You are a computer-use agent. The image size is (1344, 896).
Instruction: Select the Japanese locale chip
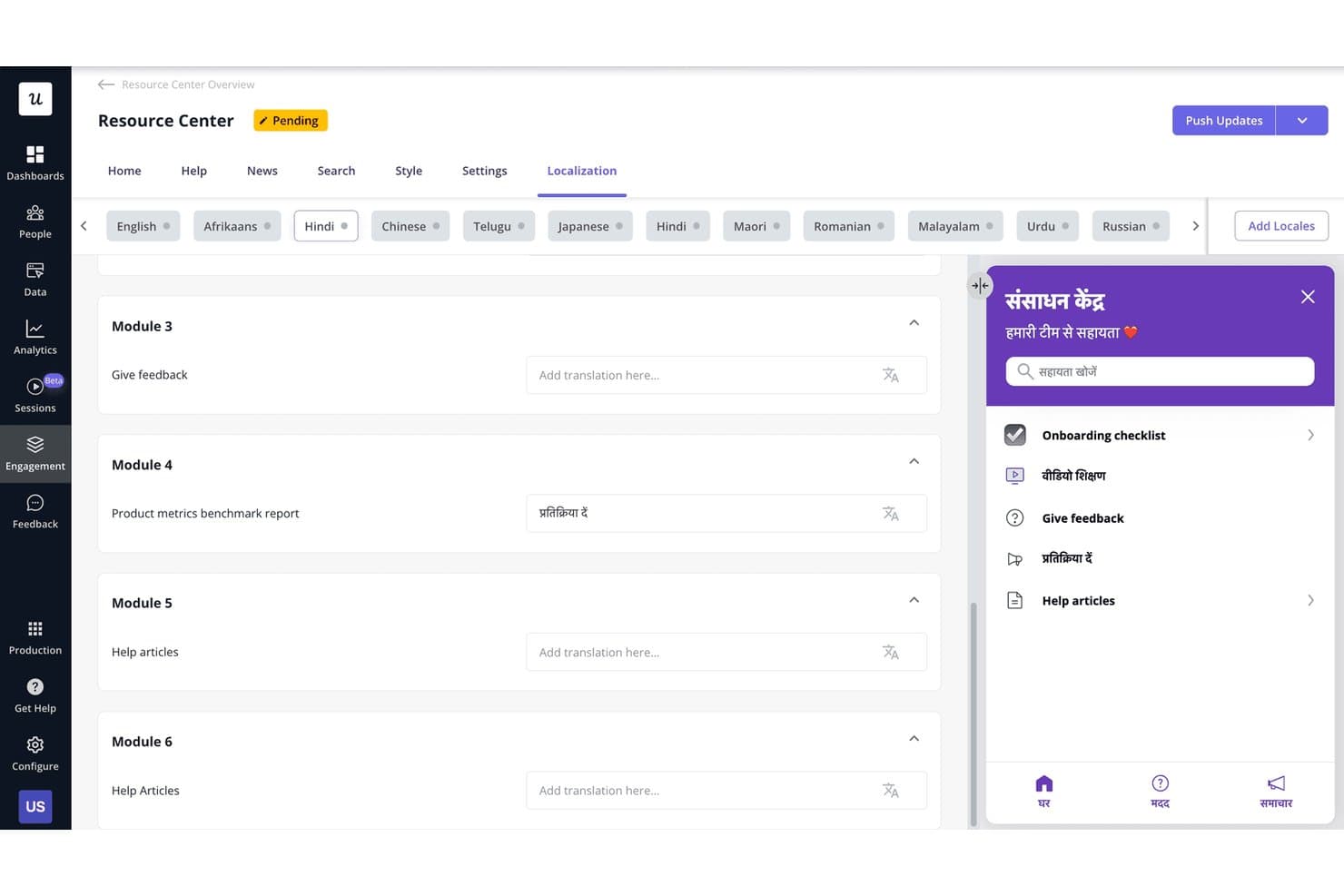[x=590, y=226]
